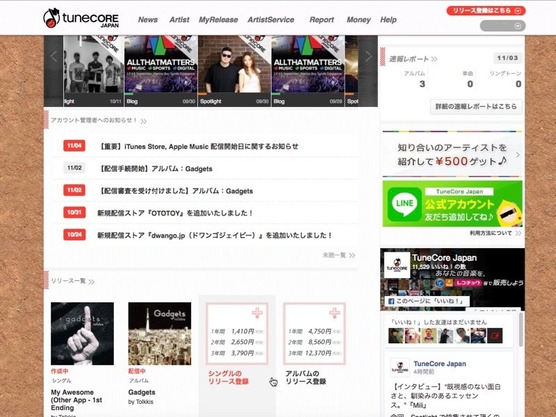Screen dimensions: 556x417
Task: Click plus icon on album release card
Action: [x=334, y=313]
